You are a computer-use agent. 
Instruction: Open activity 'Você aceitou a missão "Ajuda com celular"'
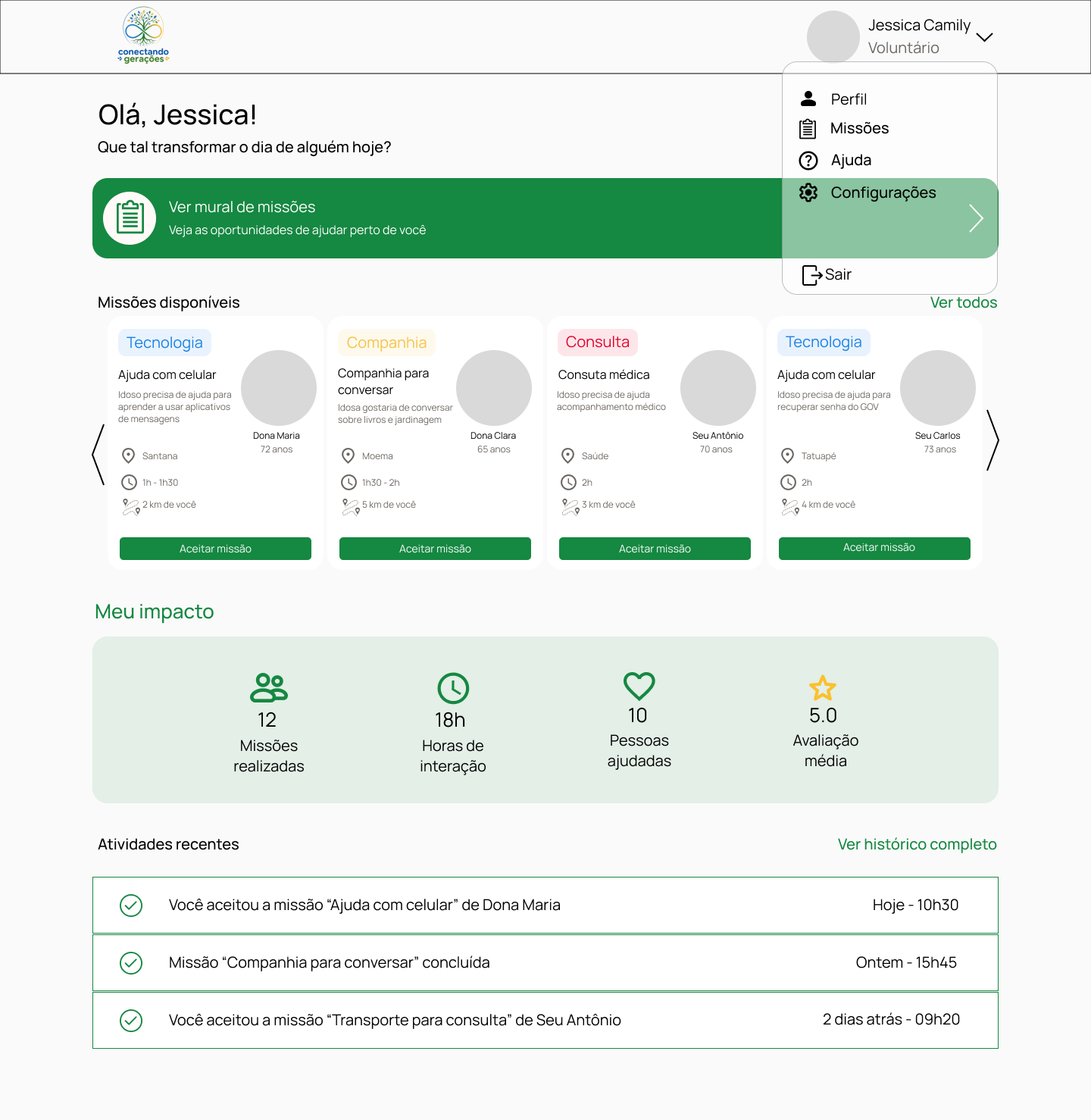coord(545,906)
